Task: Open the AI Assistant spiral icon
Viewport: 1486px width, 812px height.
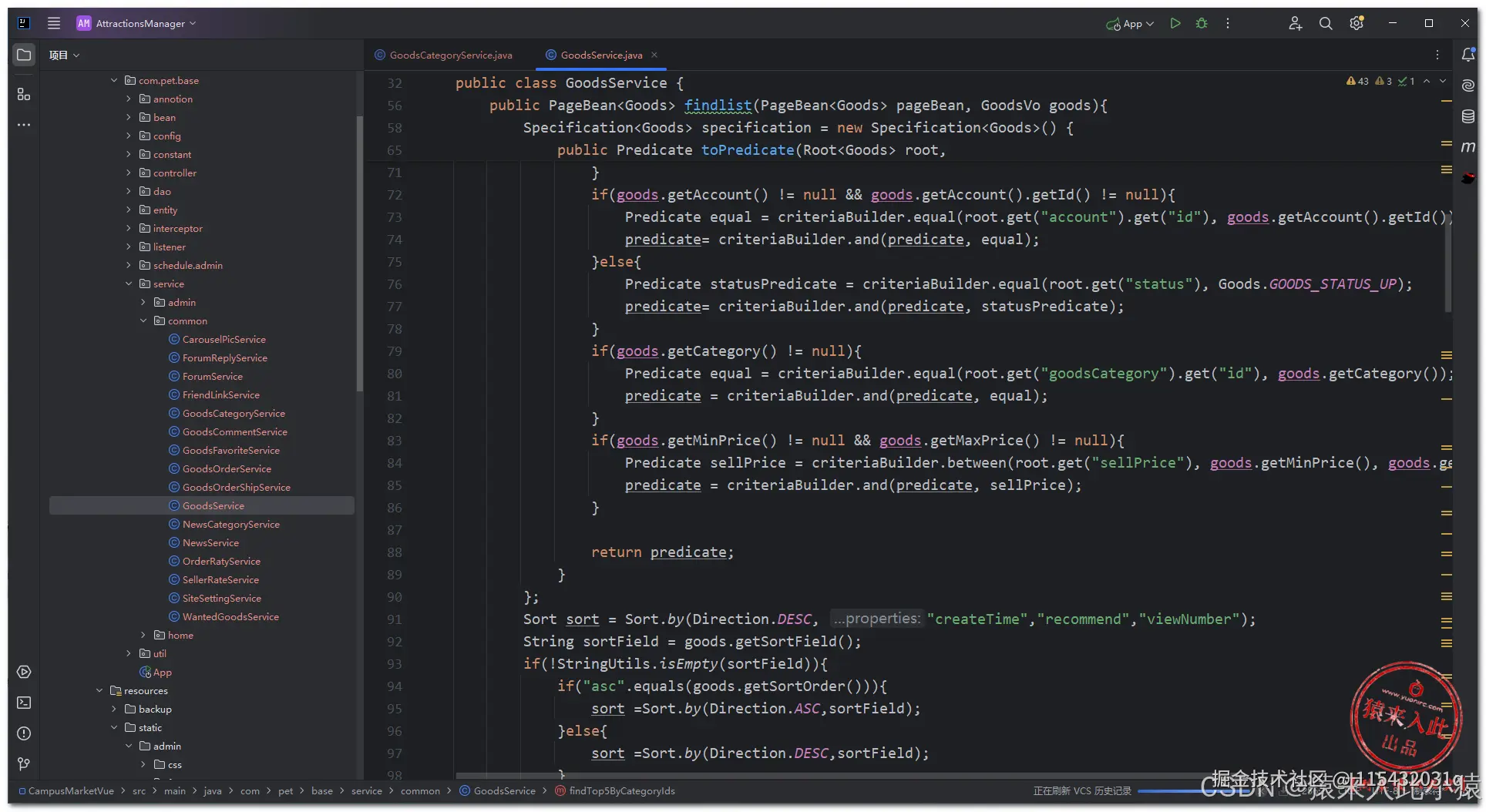Action: point(1468,86)
